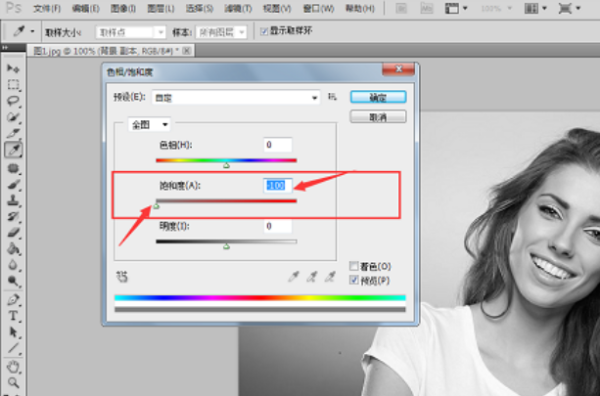Open the 视图(V) menu
600x396 pixels.
(x=277, y=8)
